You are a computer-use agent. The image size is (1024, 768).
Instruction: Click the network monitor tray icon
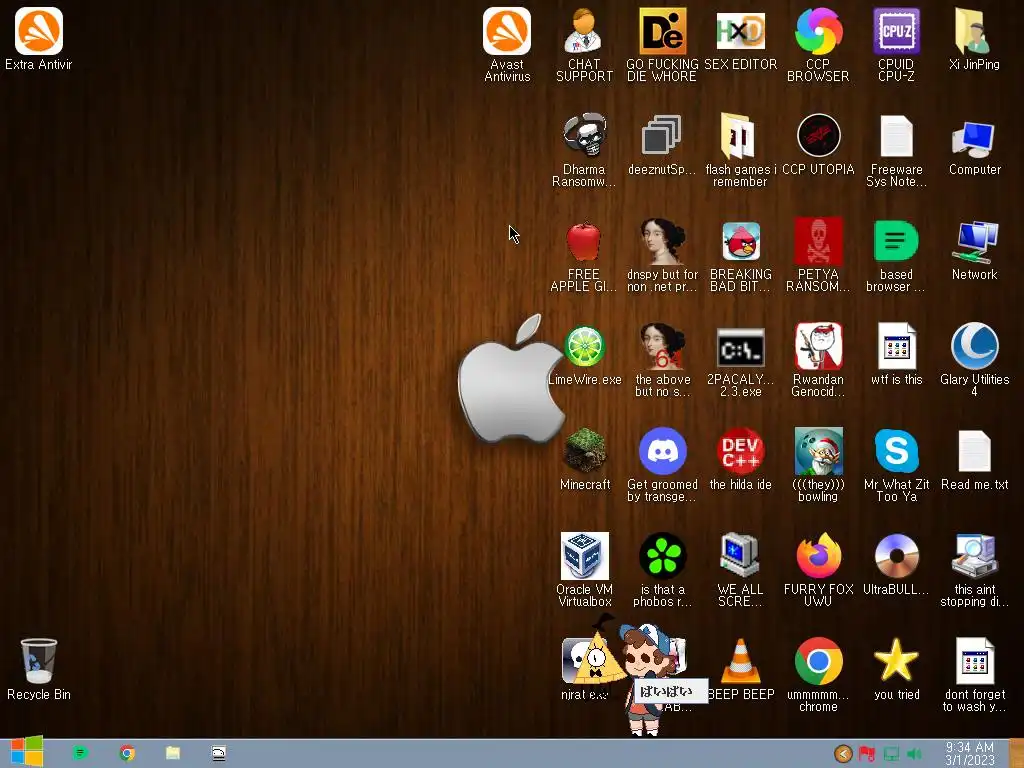click(891, 754)
